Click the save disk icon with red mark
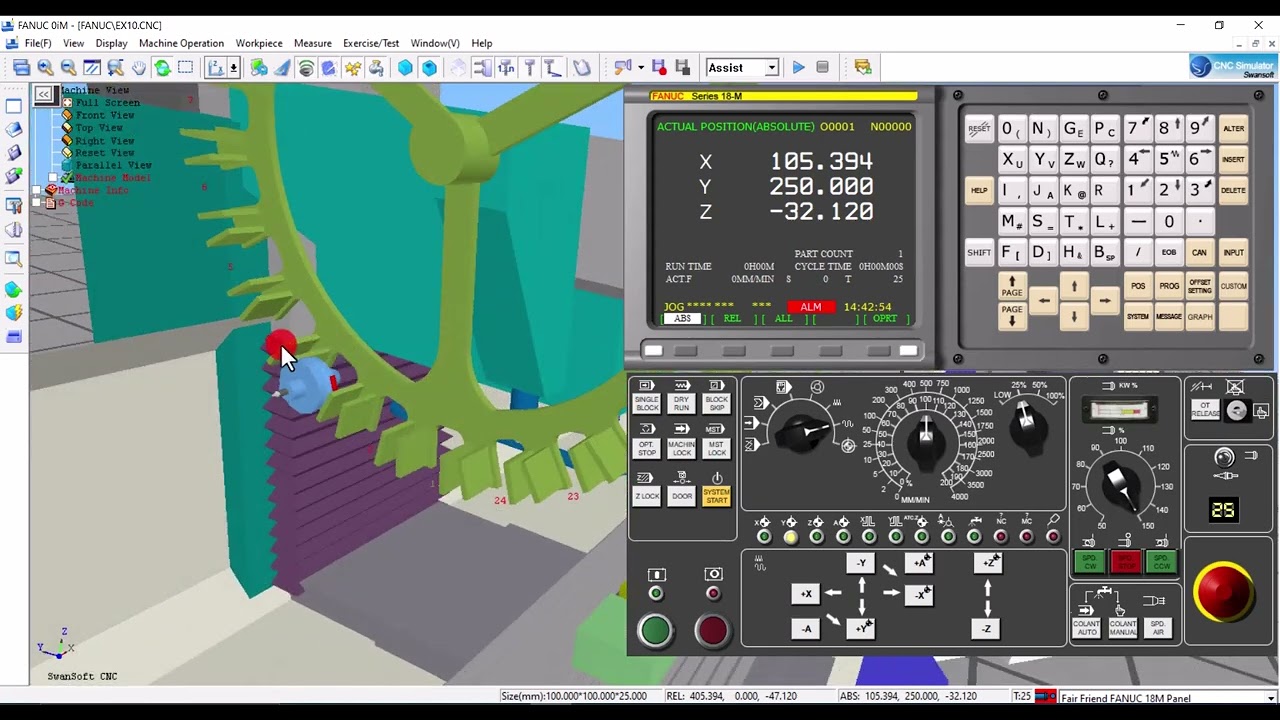 659,68
